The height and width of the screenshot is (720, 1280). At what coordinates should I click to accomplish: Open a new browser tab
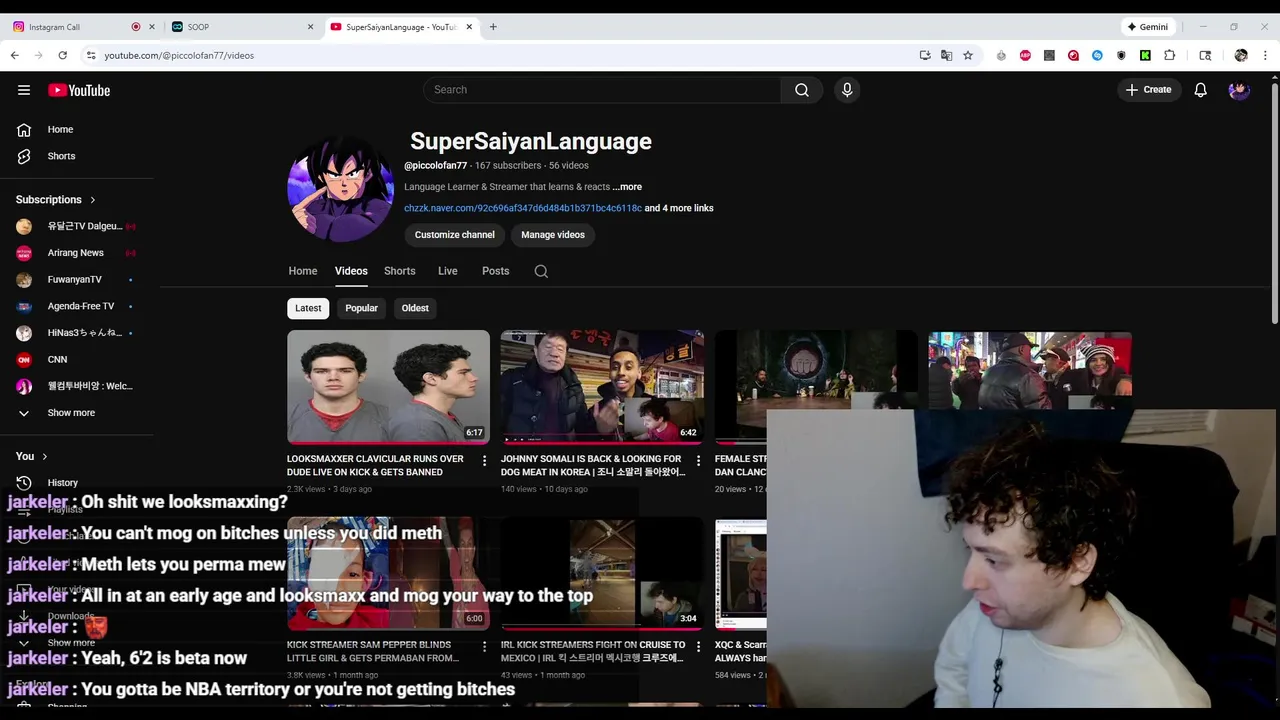point(493,27)
